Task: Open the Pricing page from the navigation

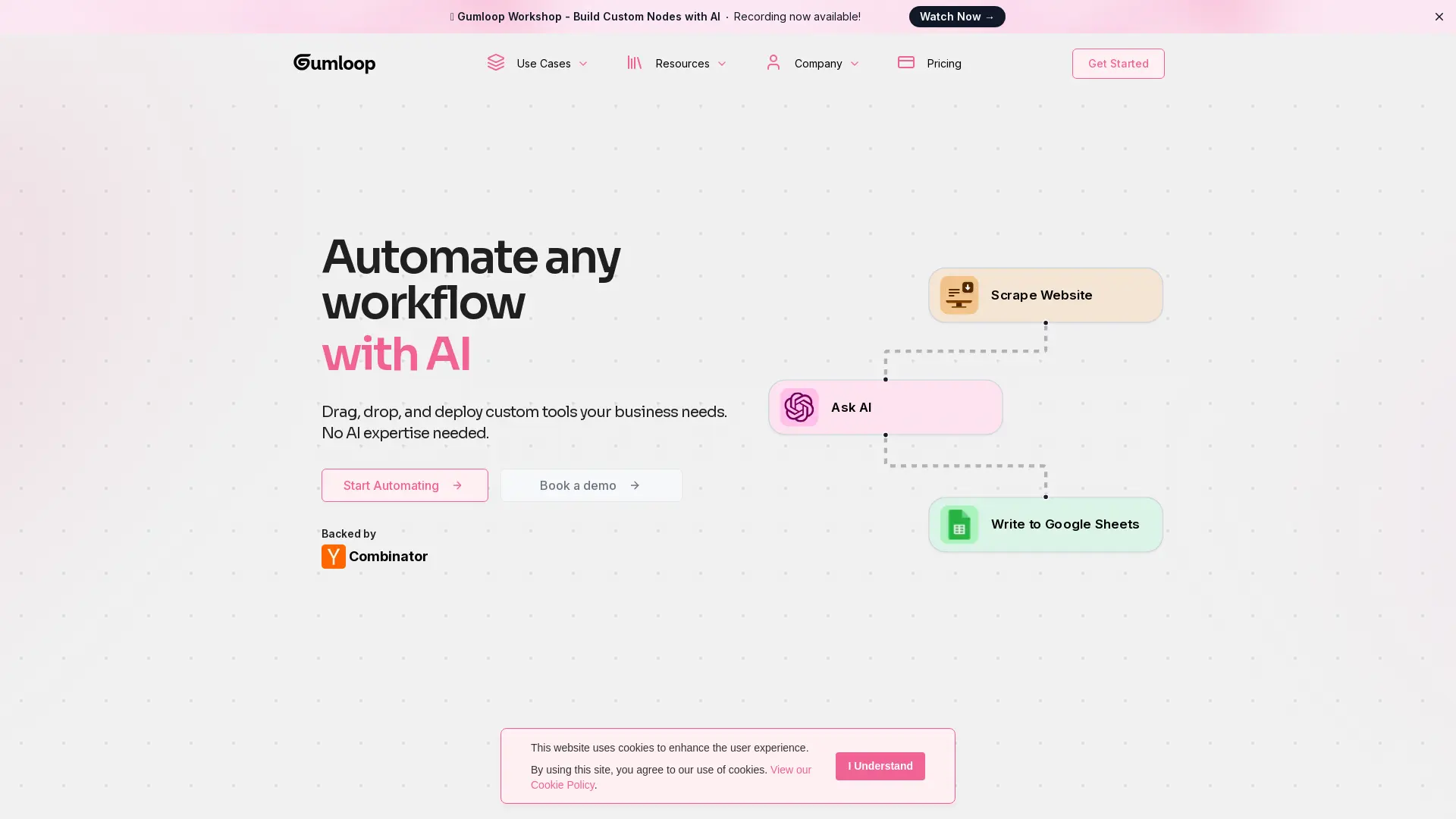Action: point(943,63)
